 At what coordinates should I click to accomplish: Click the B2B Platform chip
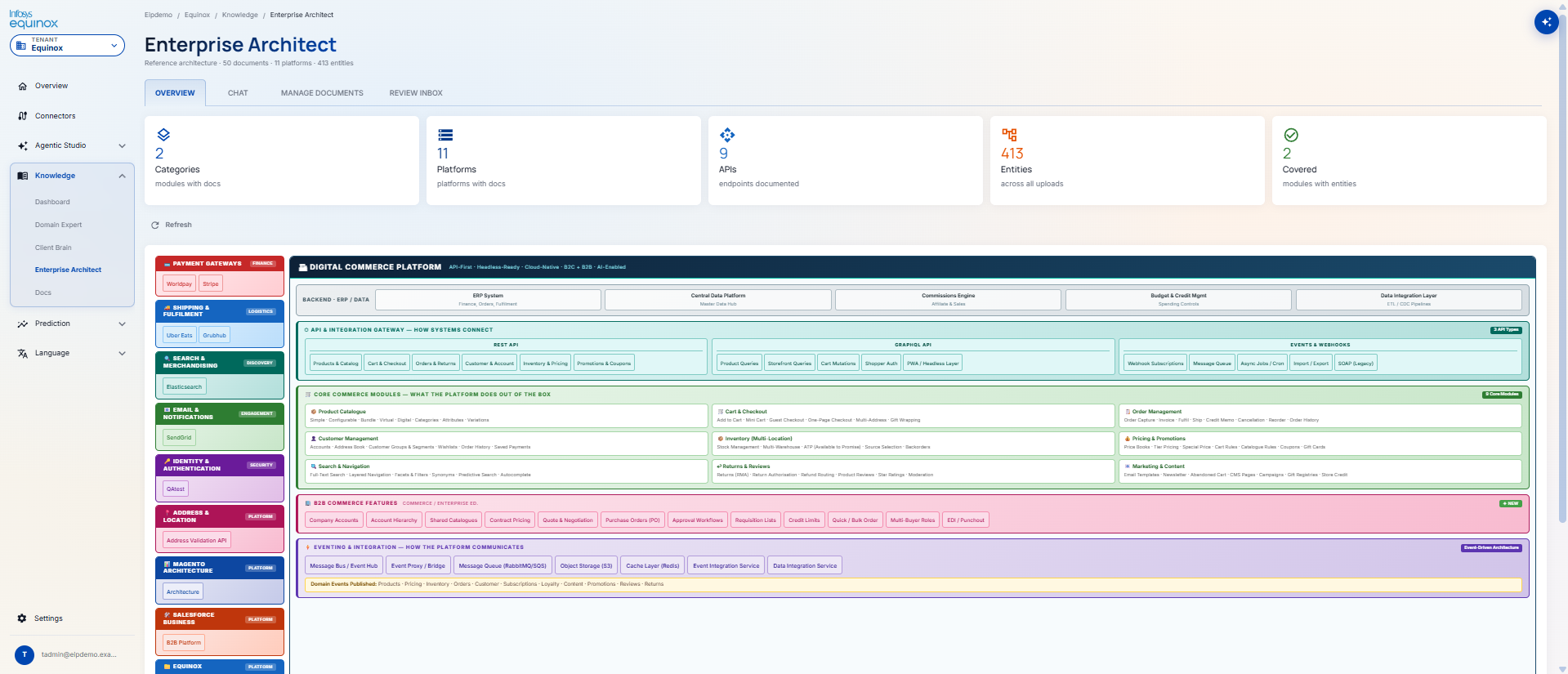point(184,642)
